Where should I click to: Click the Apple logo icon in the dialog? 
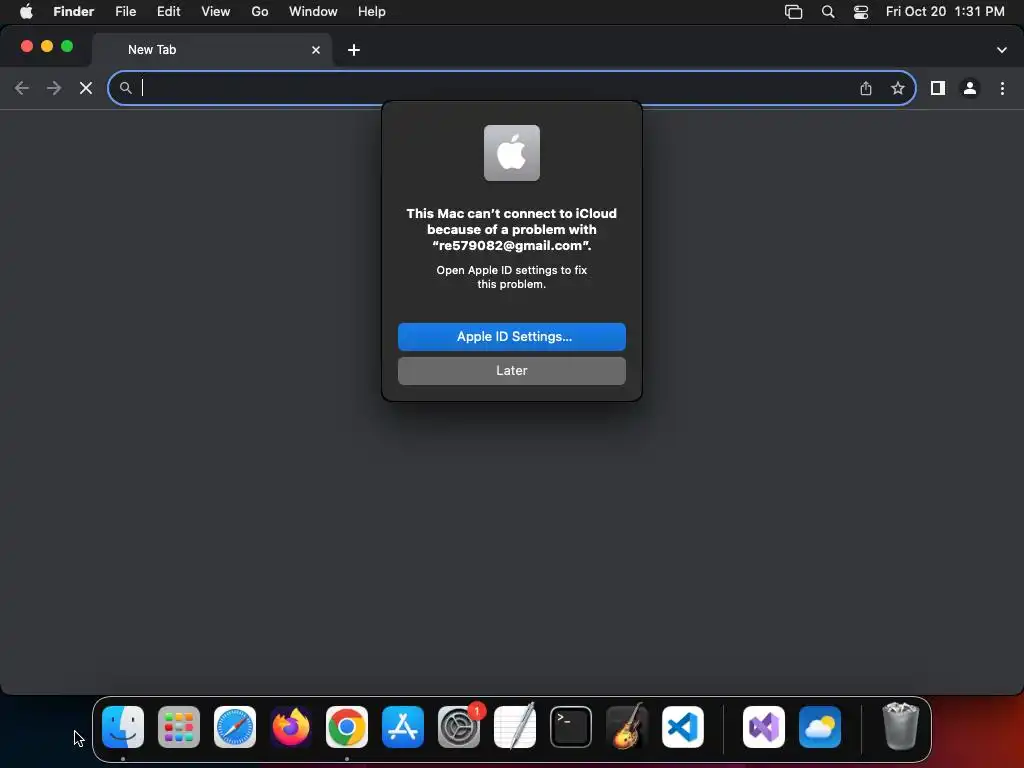click(511, 153)
